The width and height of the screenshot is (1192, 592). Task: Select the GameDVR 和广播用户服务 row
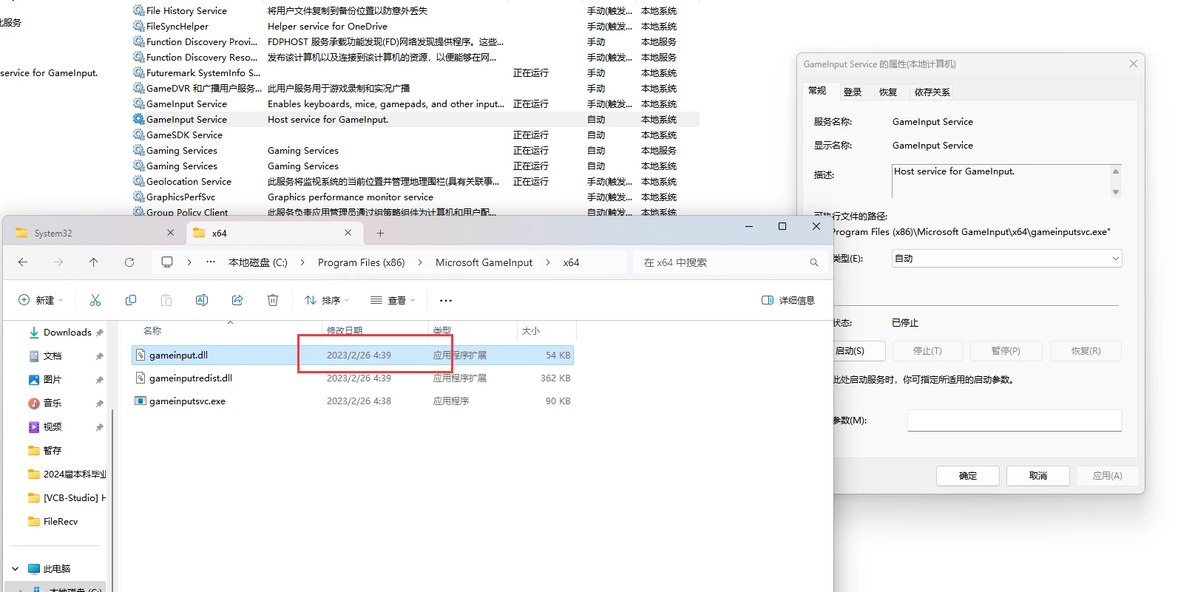click(x=414, y=88)
